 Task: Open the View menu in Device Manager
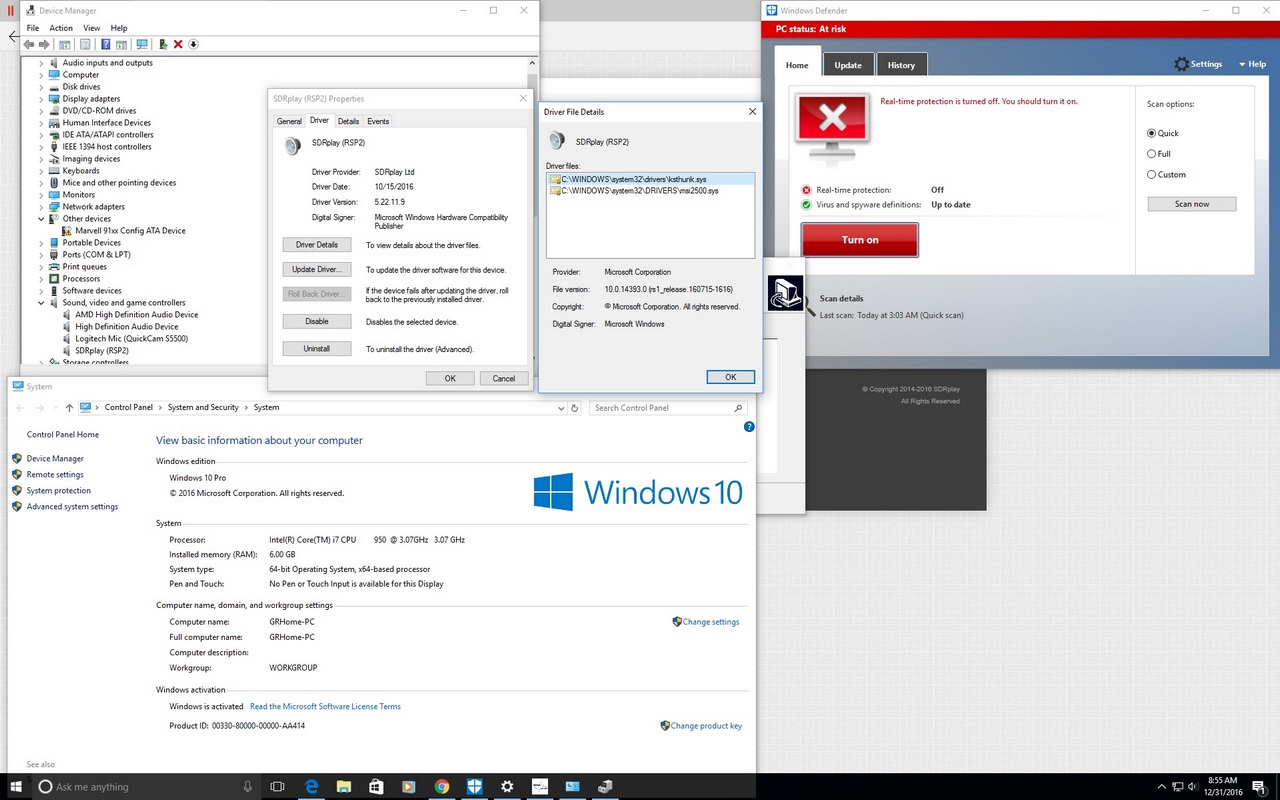click(x=92, y=28)
